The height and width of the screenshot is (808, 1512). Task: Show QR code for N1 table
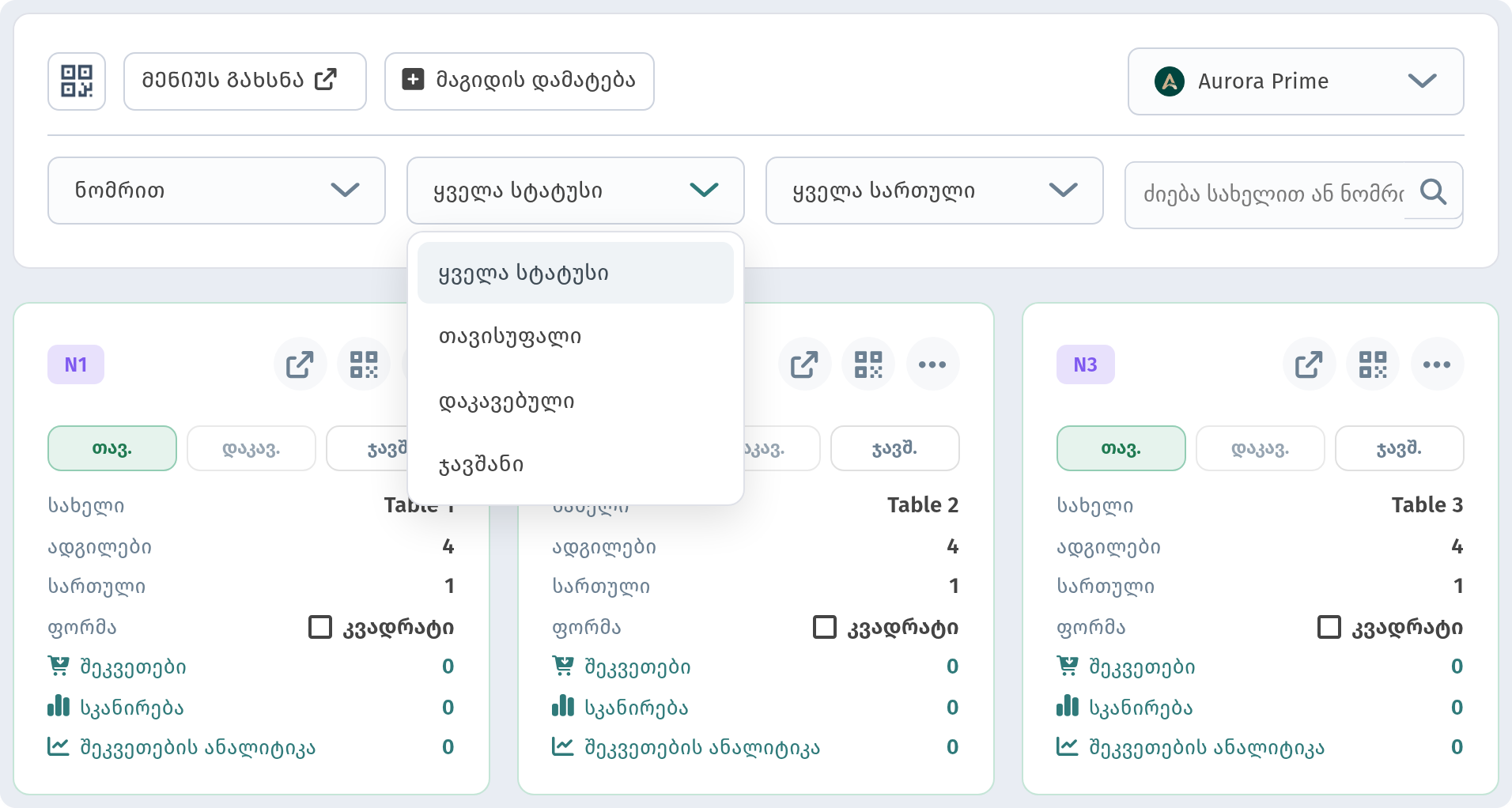point(364,364)
